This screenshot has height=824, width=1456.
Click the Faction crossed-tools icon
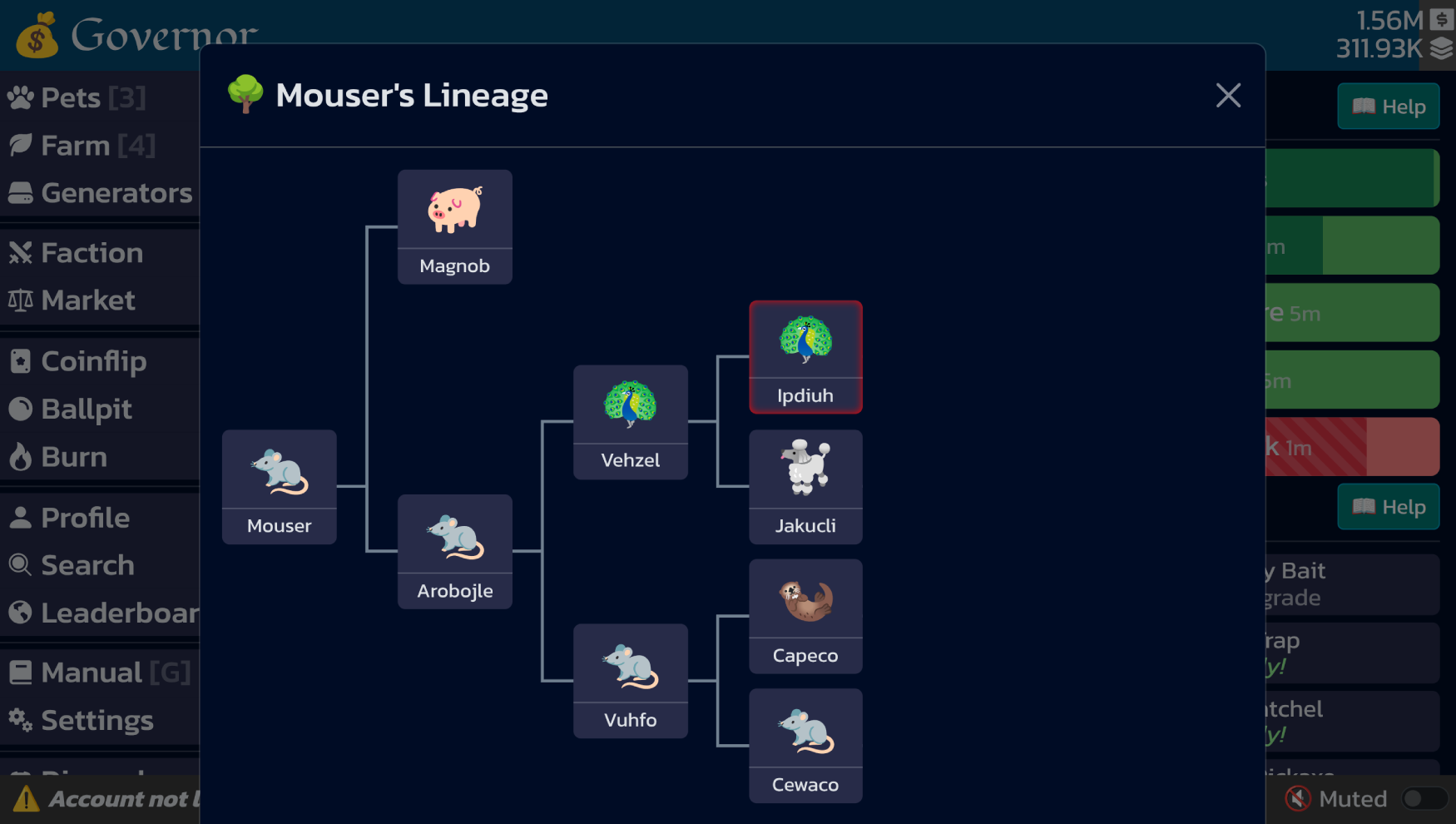pyautogui.click(x=20, y=252)
